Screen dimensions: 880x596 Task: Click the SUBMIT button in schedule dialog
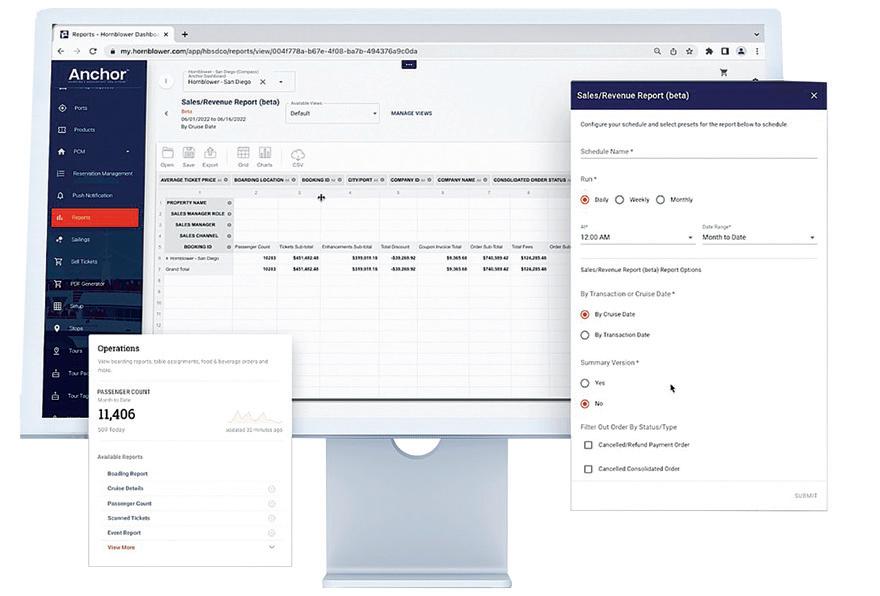805,496
